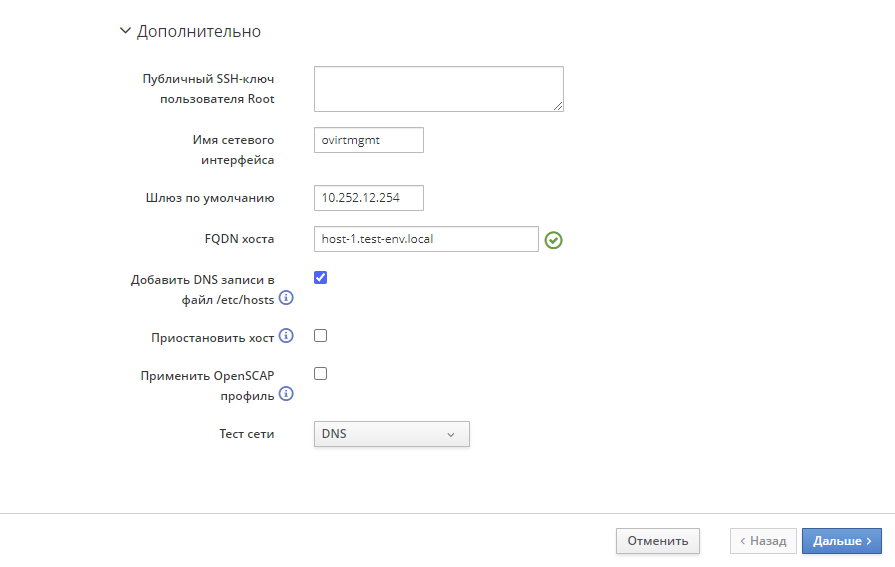Click the Приостановить хост label text
Screen dimensions: 895x567
(x=212, y=338)
